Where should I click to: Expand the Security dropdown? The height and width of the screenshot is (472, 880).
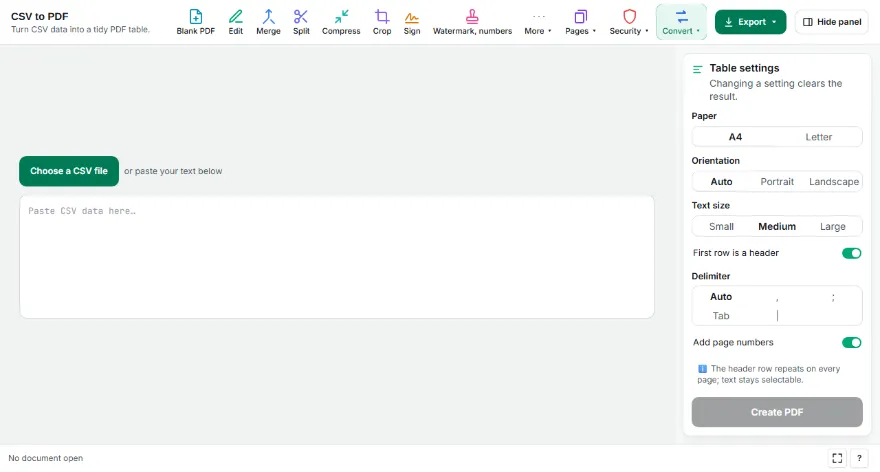tap(629, 22)
